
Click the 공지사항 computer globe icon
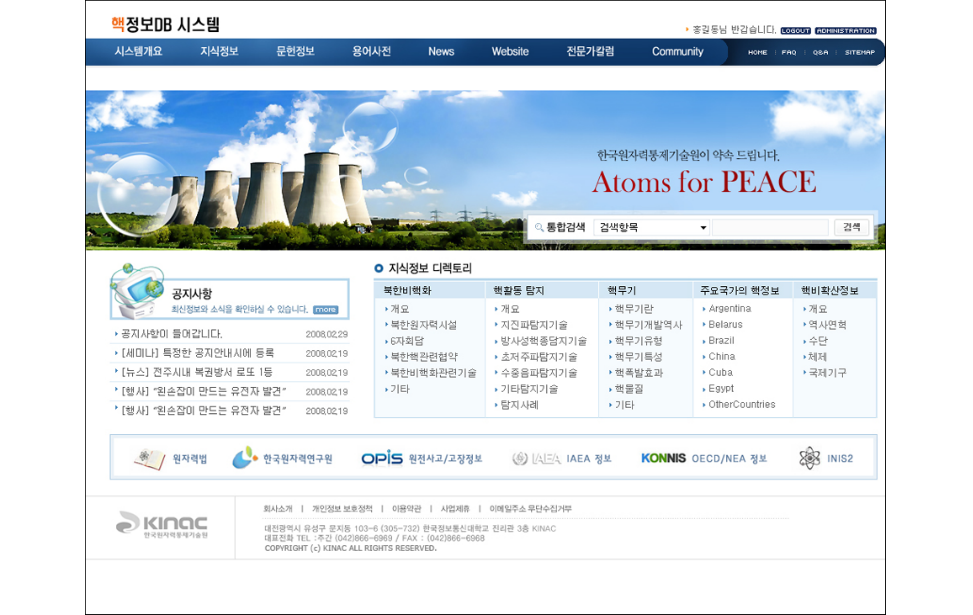pos(136,287)
